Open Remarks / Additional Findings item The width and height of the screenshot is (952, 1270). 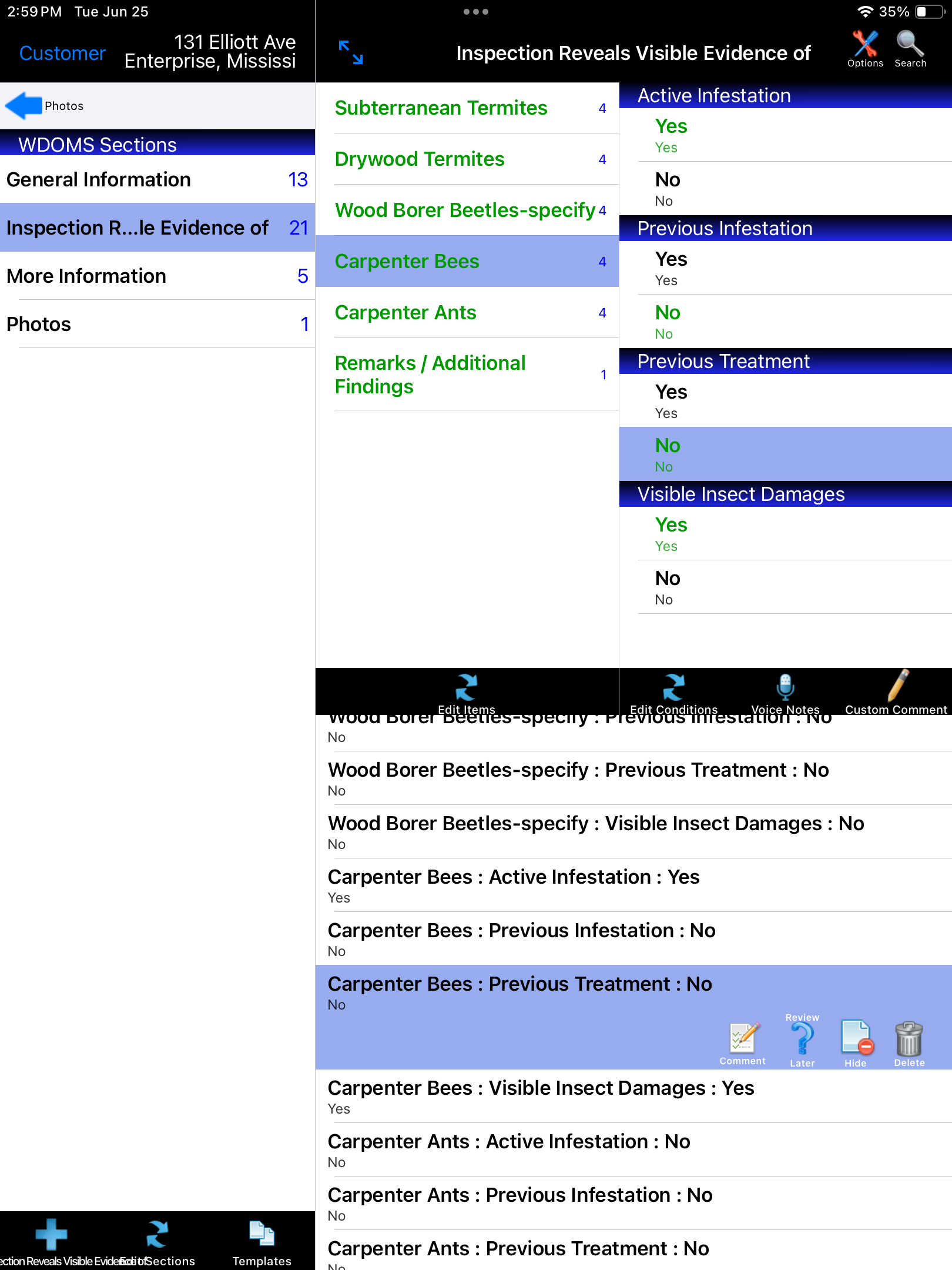pos(467,375)
